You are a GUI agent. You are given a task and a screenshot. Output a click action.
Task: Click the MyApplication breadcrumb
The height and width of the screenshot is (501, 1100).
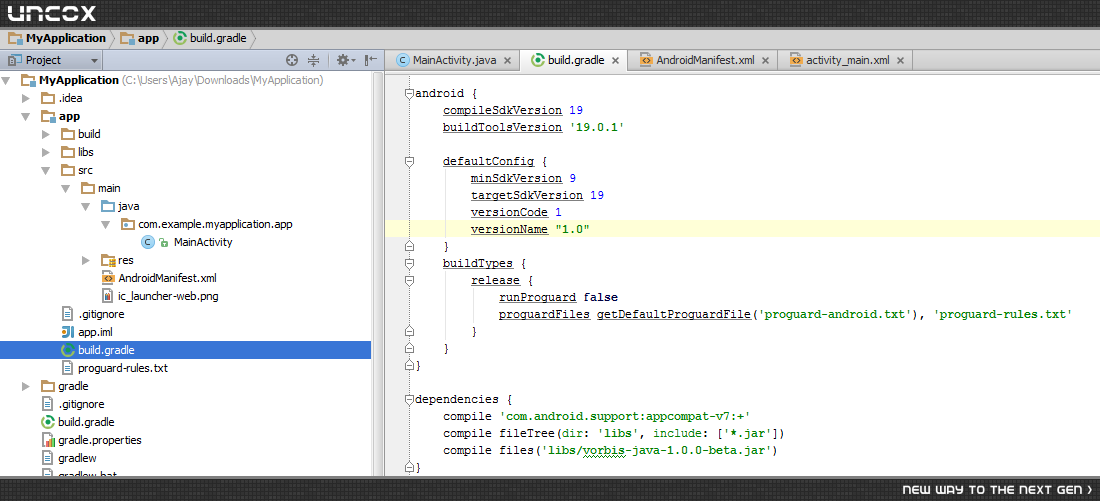57,39
